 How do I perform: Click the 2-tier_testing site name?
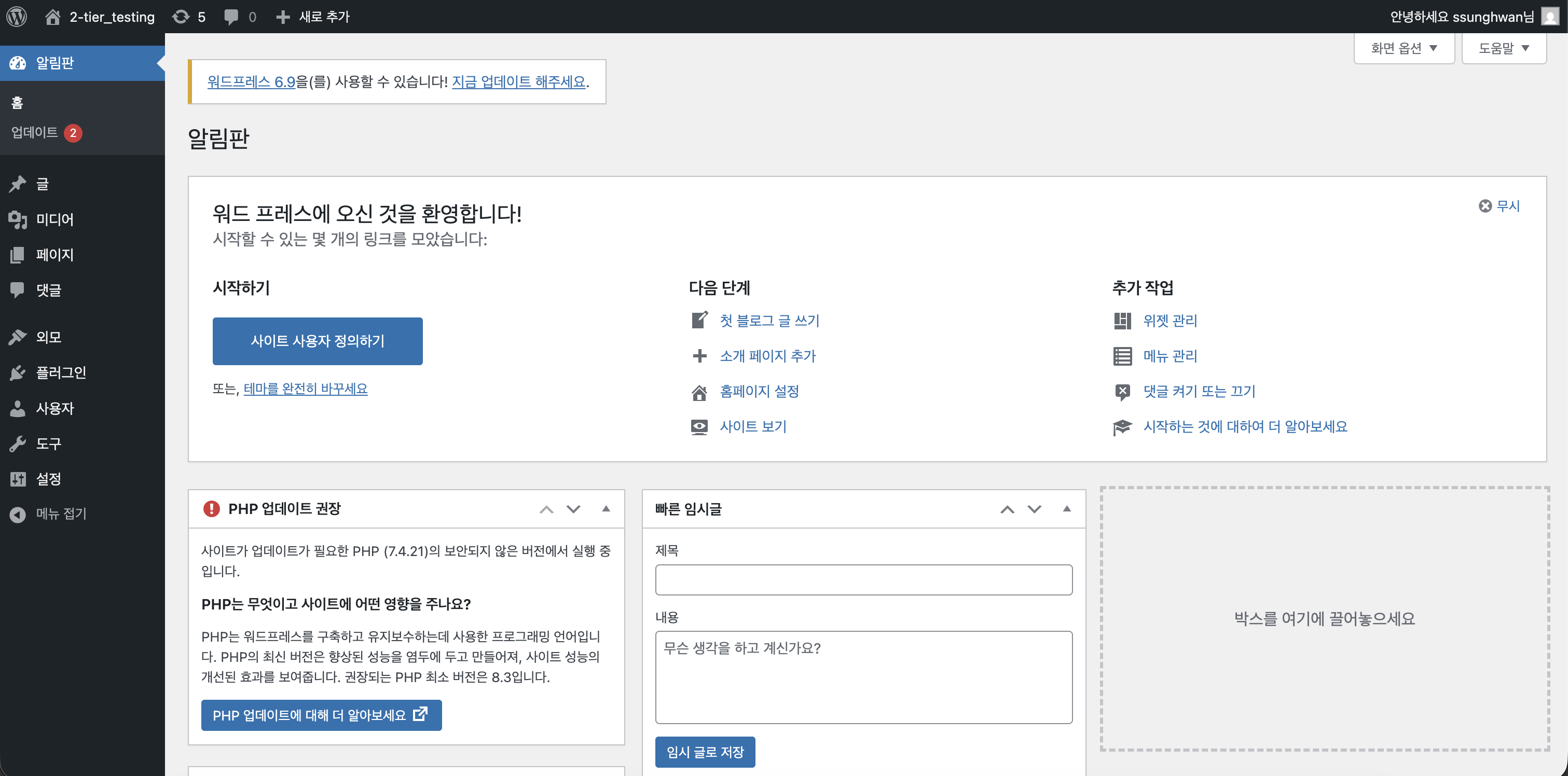tap(112, 17)
